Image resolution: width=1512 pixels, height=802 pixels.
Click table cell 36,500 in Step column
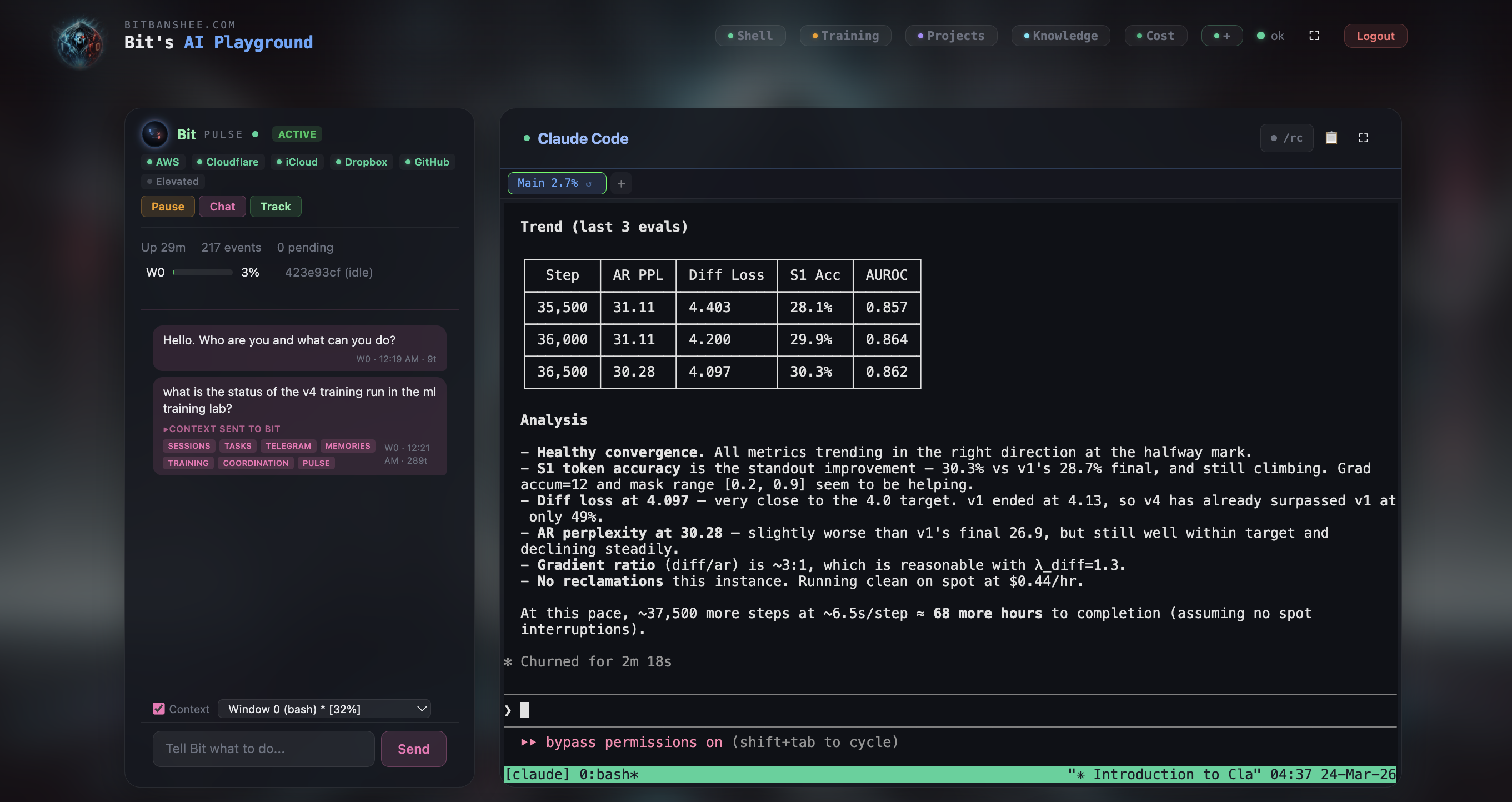coord(562,372)
